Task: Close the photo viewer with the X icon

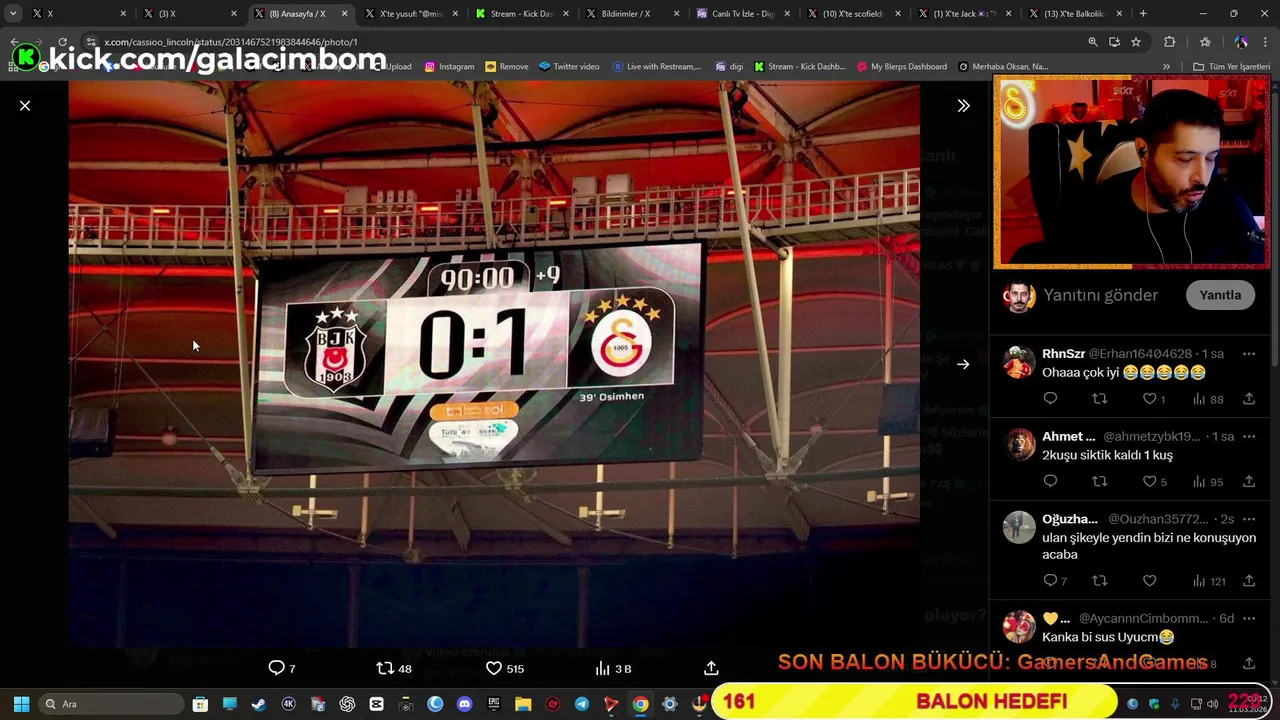Action: [x=25, y=105]
